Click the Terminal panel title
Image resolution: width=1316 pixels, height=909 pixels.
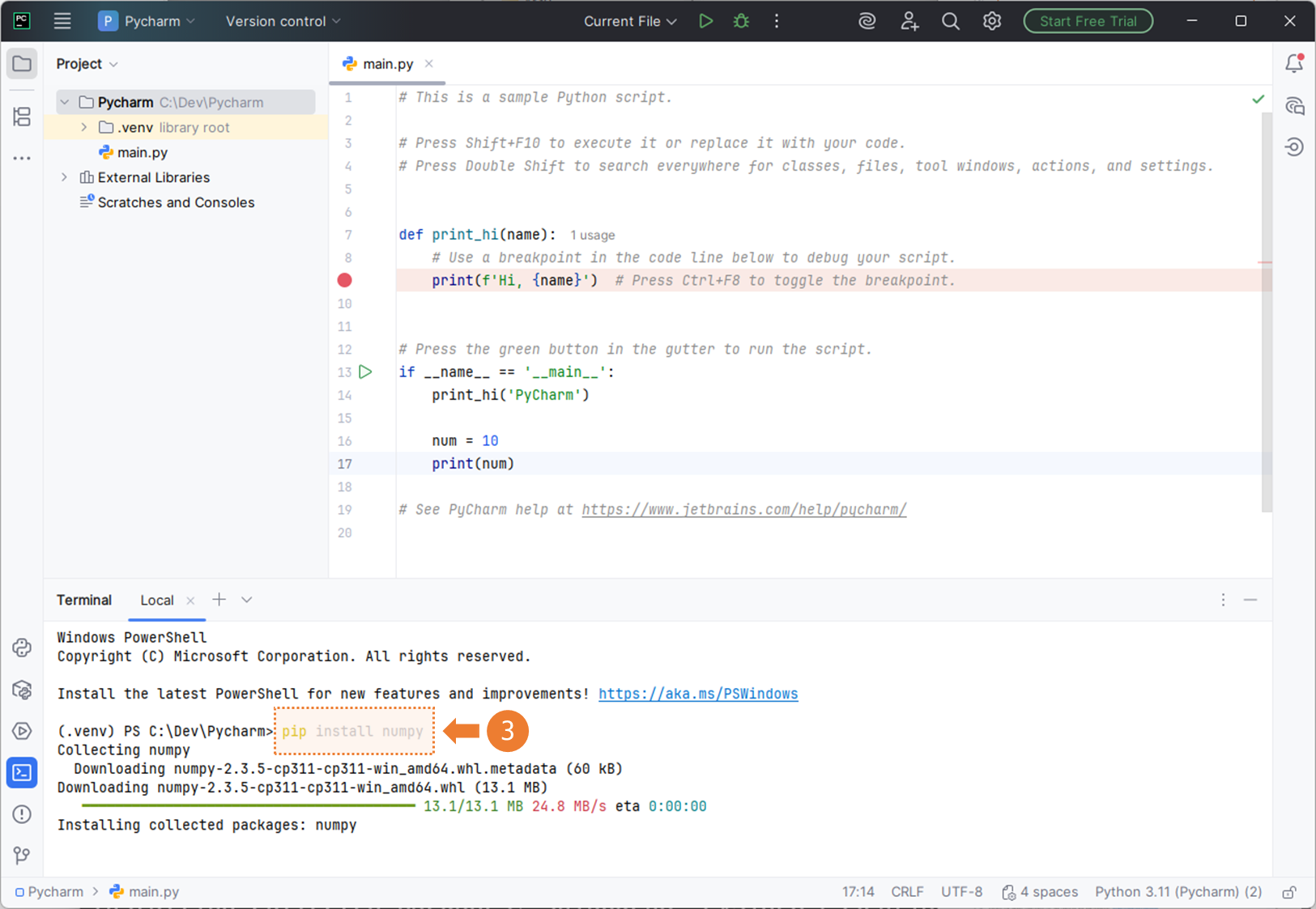click(x=84, y=600)
